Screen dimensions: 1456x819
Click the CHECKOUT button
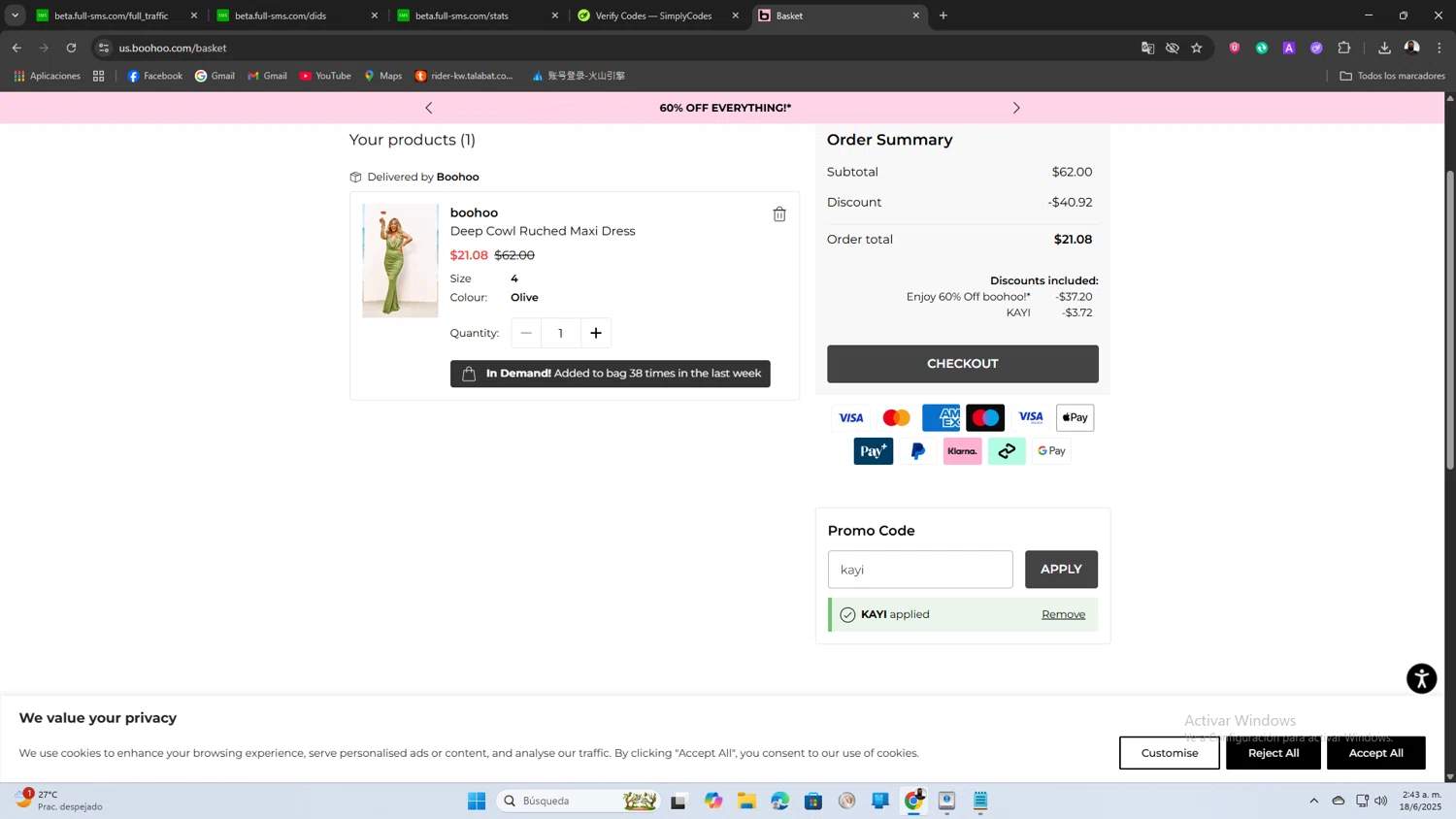pos(962,364)
